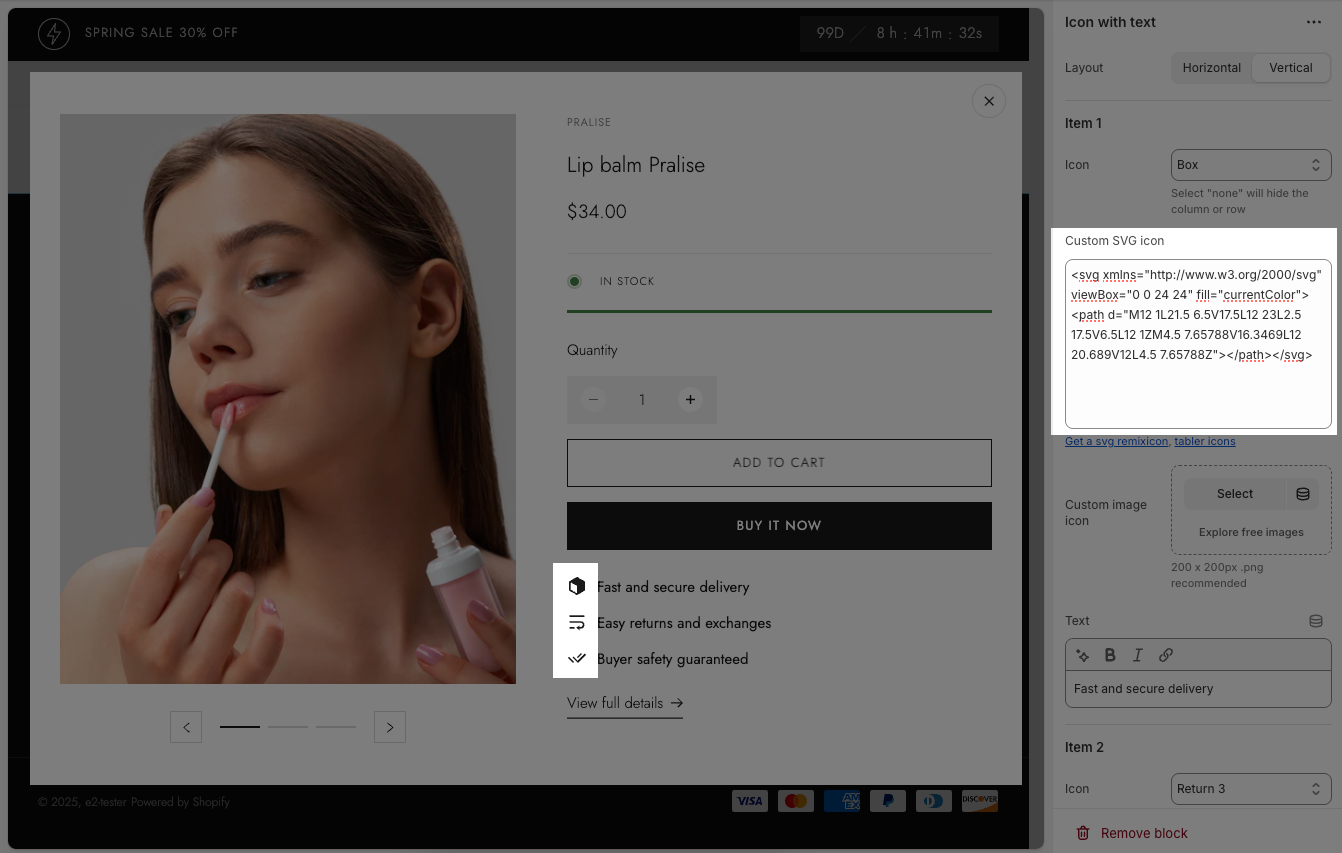Click the AI sparkle icon in Text toolbar

[x=1082, y=656]
